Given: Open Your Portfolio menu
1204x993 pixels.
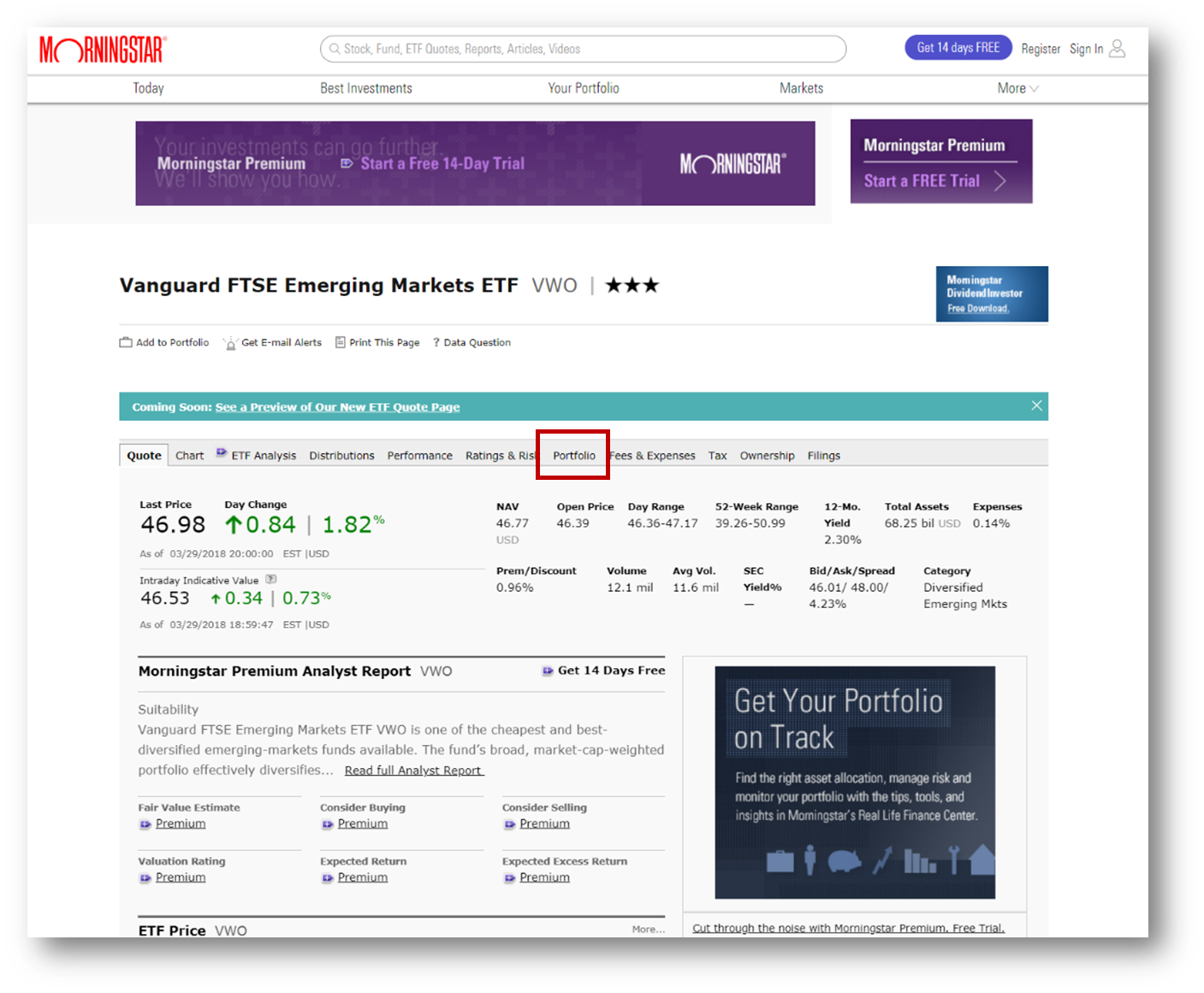Looking at the screenshot, I should click(584, 88).
